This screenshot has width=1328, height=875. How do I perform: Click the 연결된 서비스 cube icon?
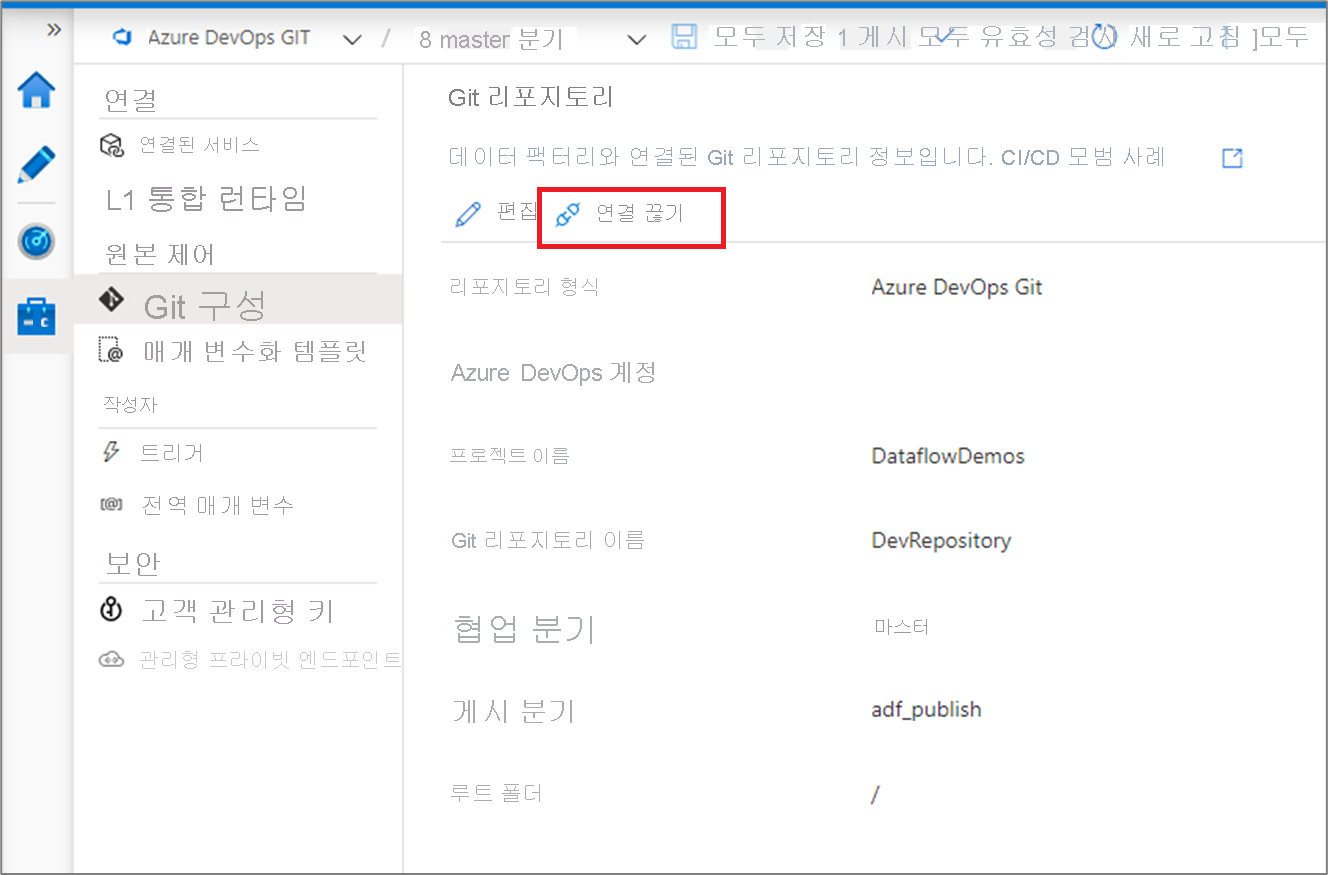click(111, 145)
